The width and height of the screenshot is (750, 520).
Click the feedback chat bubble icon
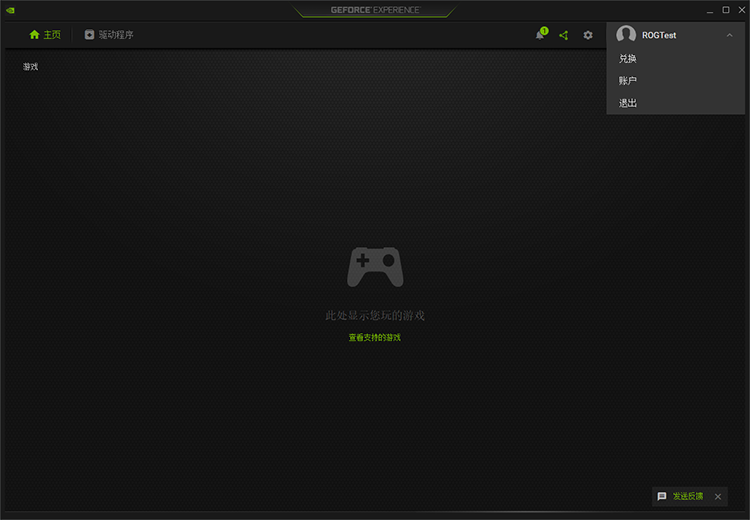coord(662,496)
